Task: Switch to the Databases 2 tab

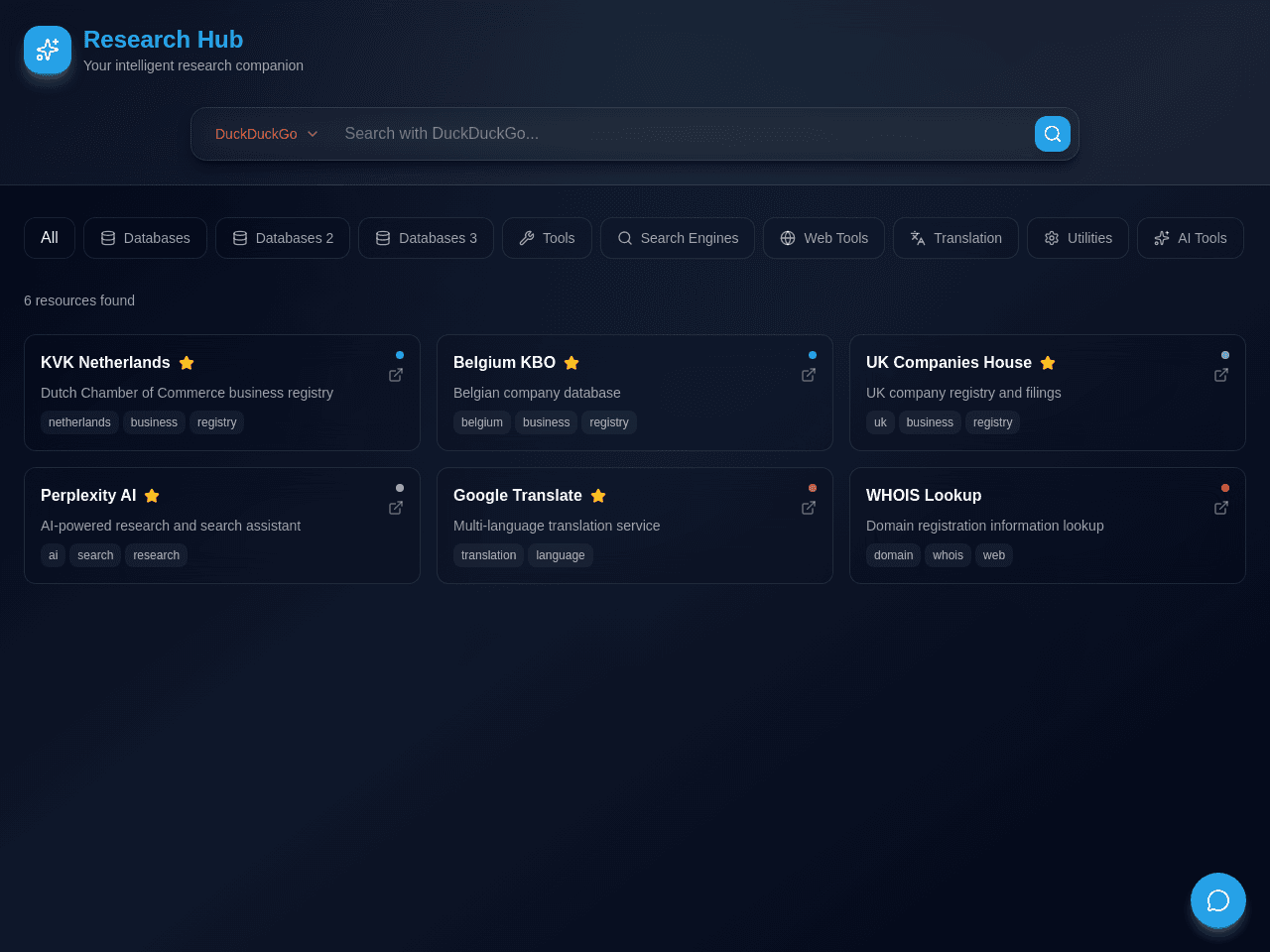Action: 283,238
